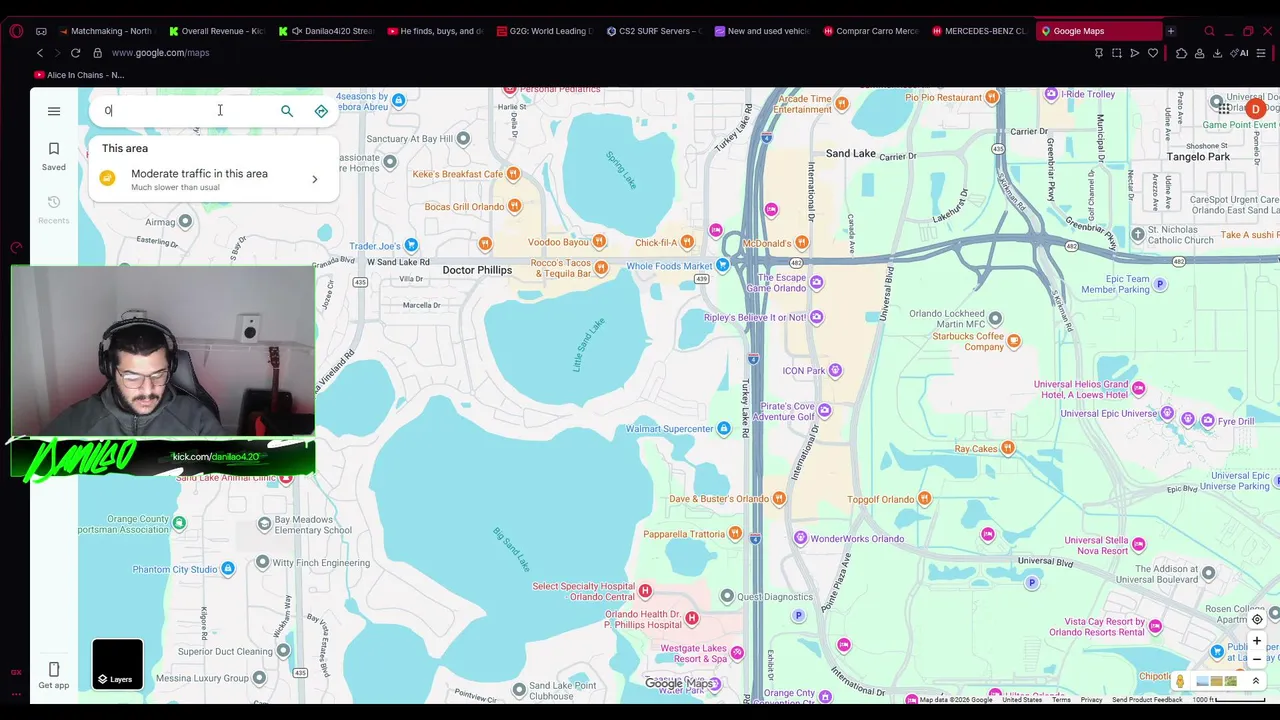Select the Topgolf Orlando pin

click(x=925, y=498)
